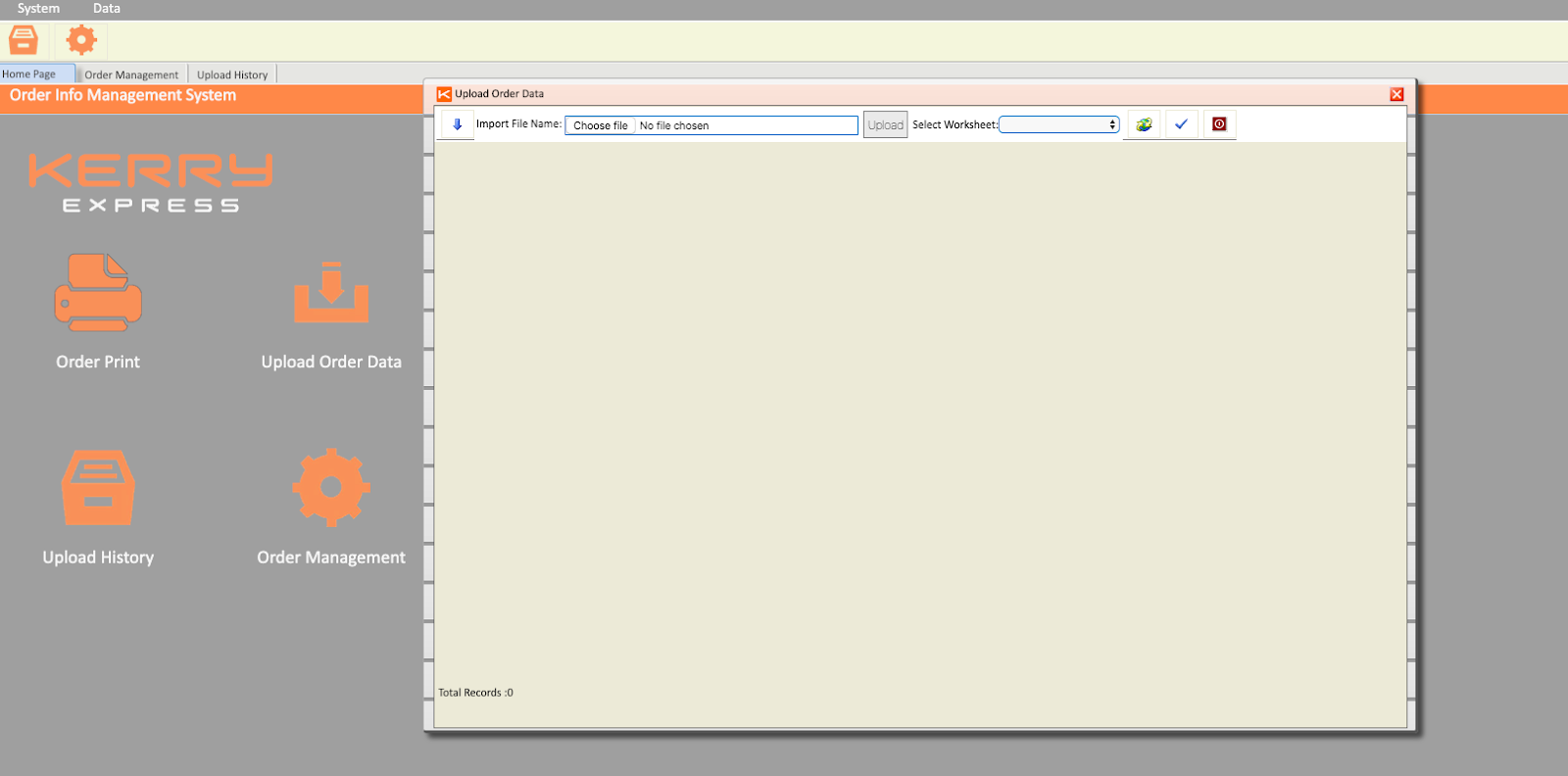Click the Upload History label below the drawer icon
Screen dimensions: 1568x776
tap(98, 558)
